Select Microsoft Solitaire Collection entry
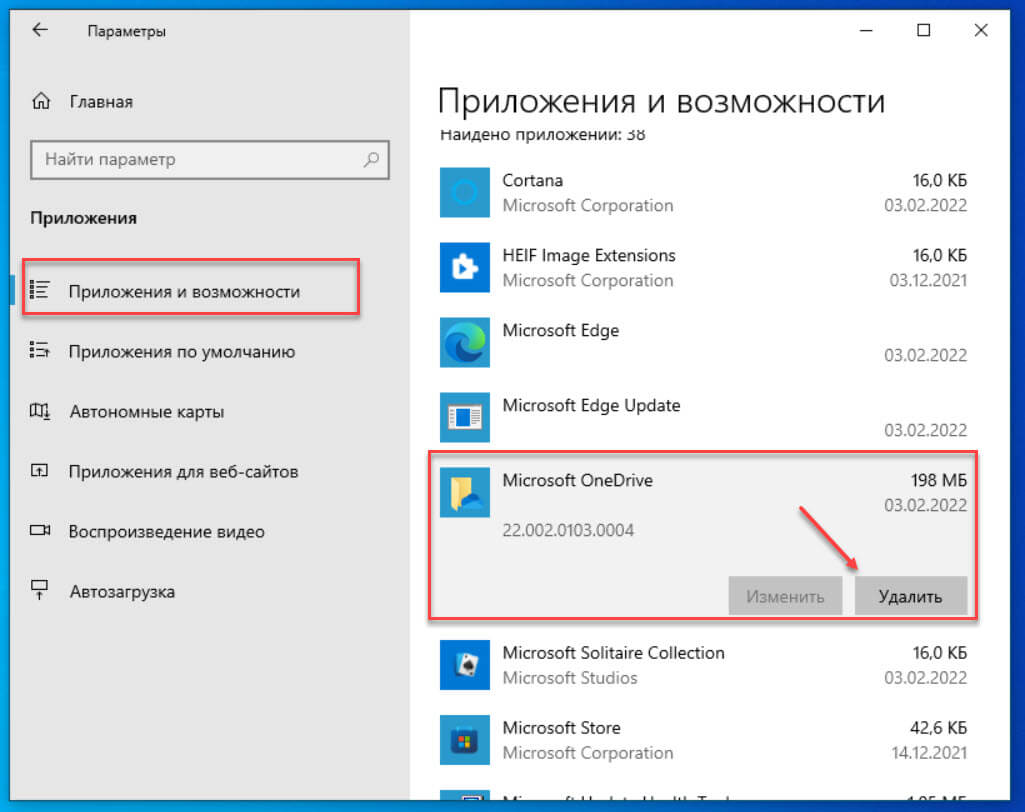 [x=614, y=652]
